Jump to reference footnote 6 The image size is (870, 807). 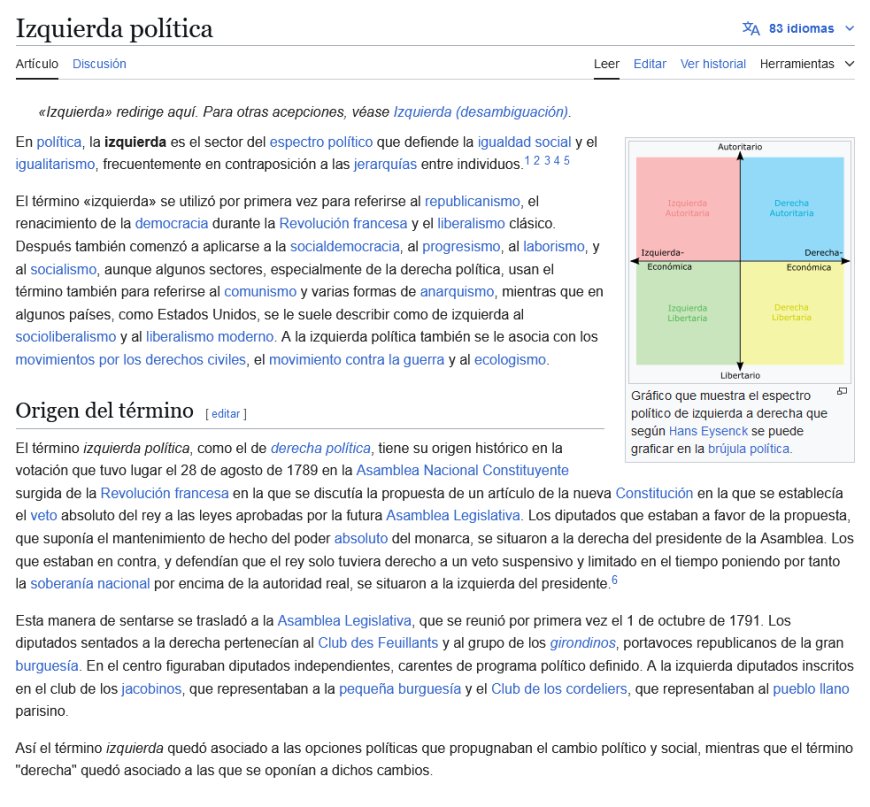click(614, 580)
